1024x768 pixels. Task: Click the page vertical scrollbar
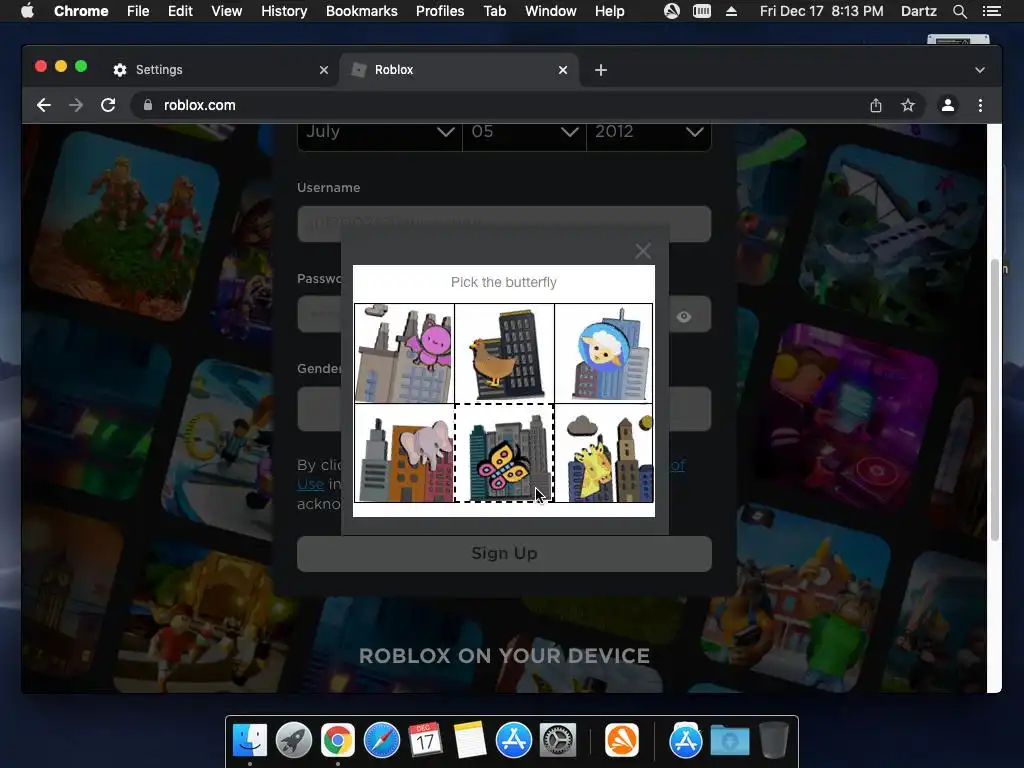[x=995, y=400]
